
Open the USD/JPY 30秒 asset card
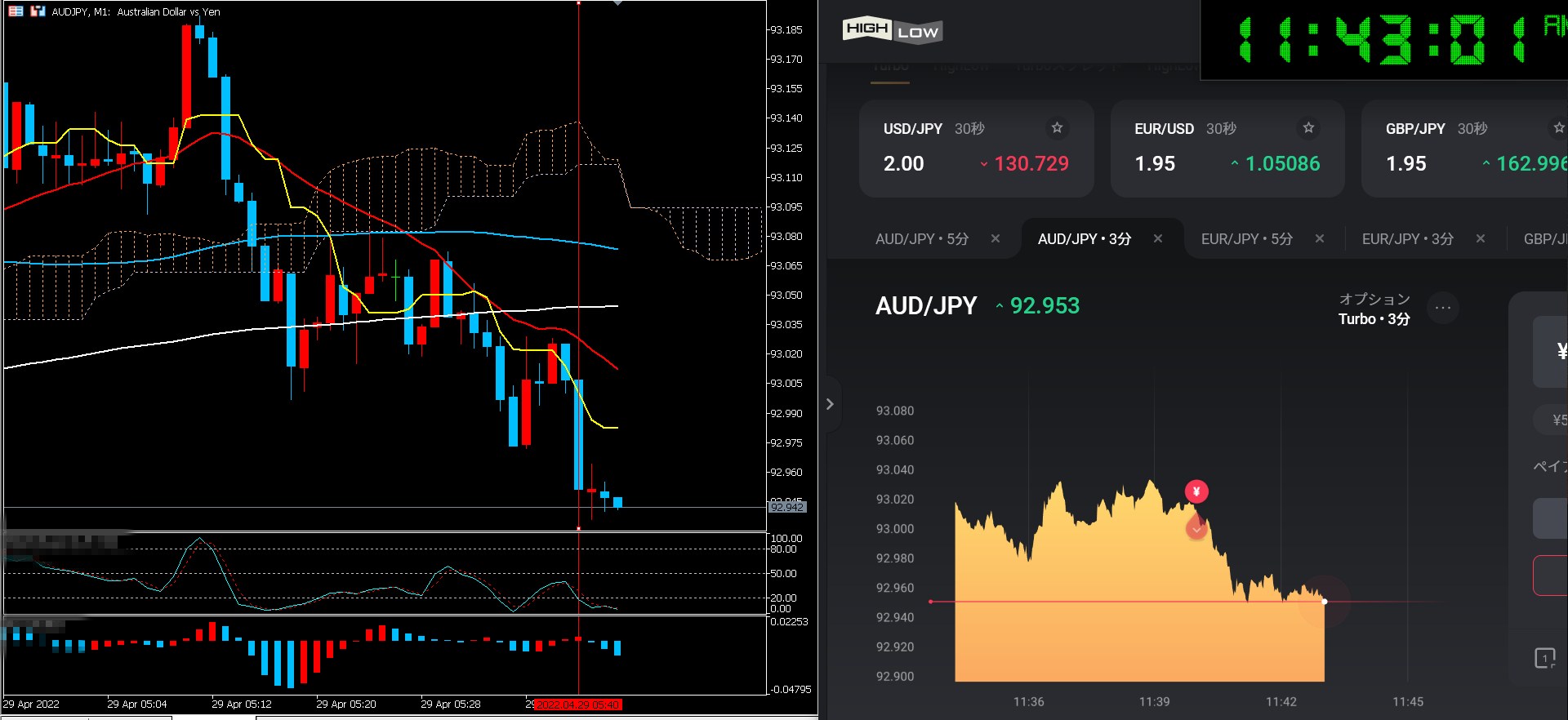click(x=976, y=149)
